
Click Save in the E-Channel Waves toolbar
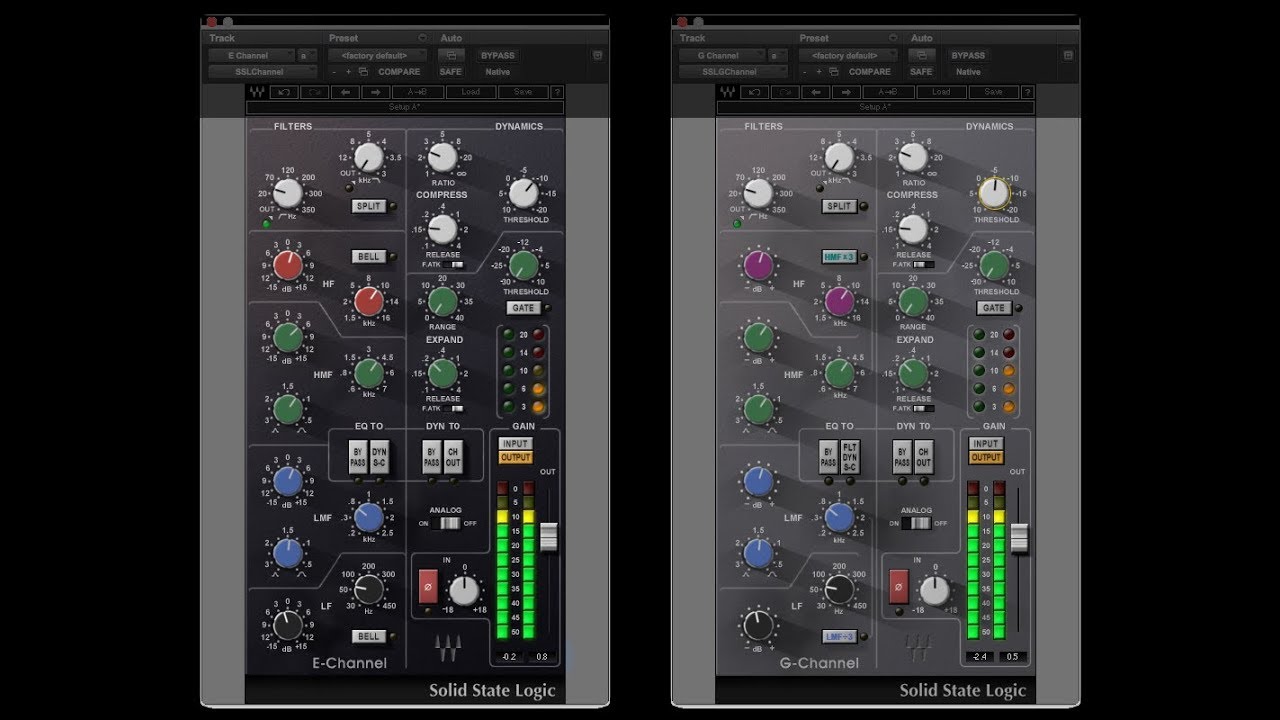click(x=523, y=92)
